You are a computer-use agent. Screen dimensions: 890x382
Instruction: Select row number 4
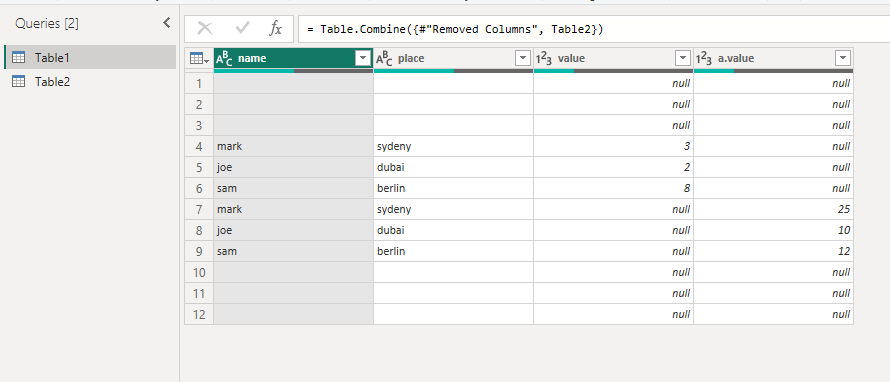point(199,146)
